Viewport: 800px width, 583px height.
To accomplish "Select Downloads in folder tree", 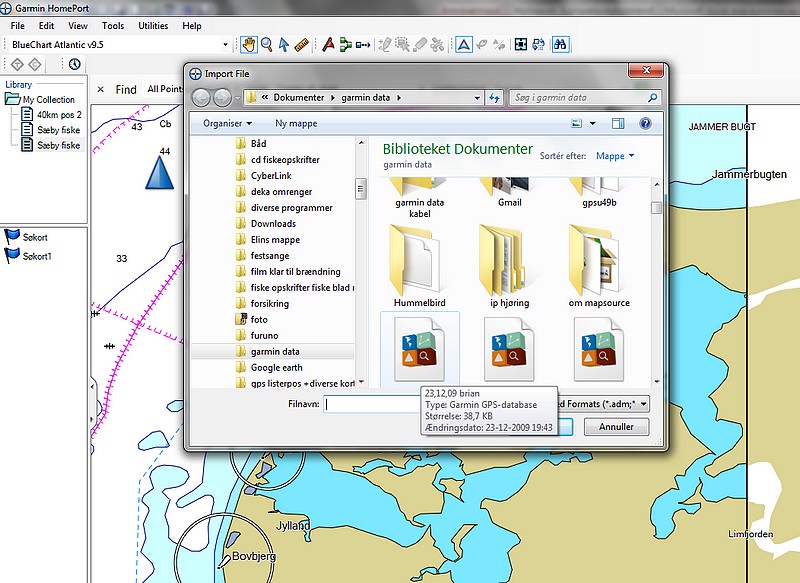I will 273,224.
